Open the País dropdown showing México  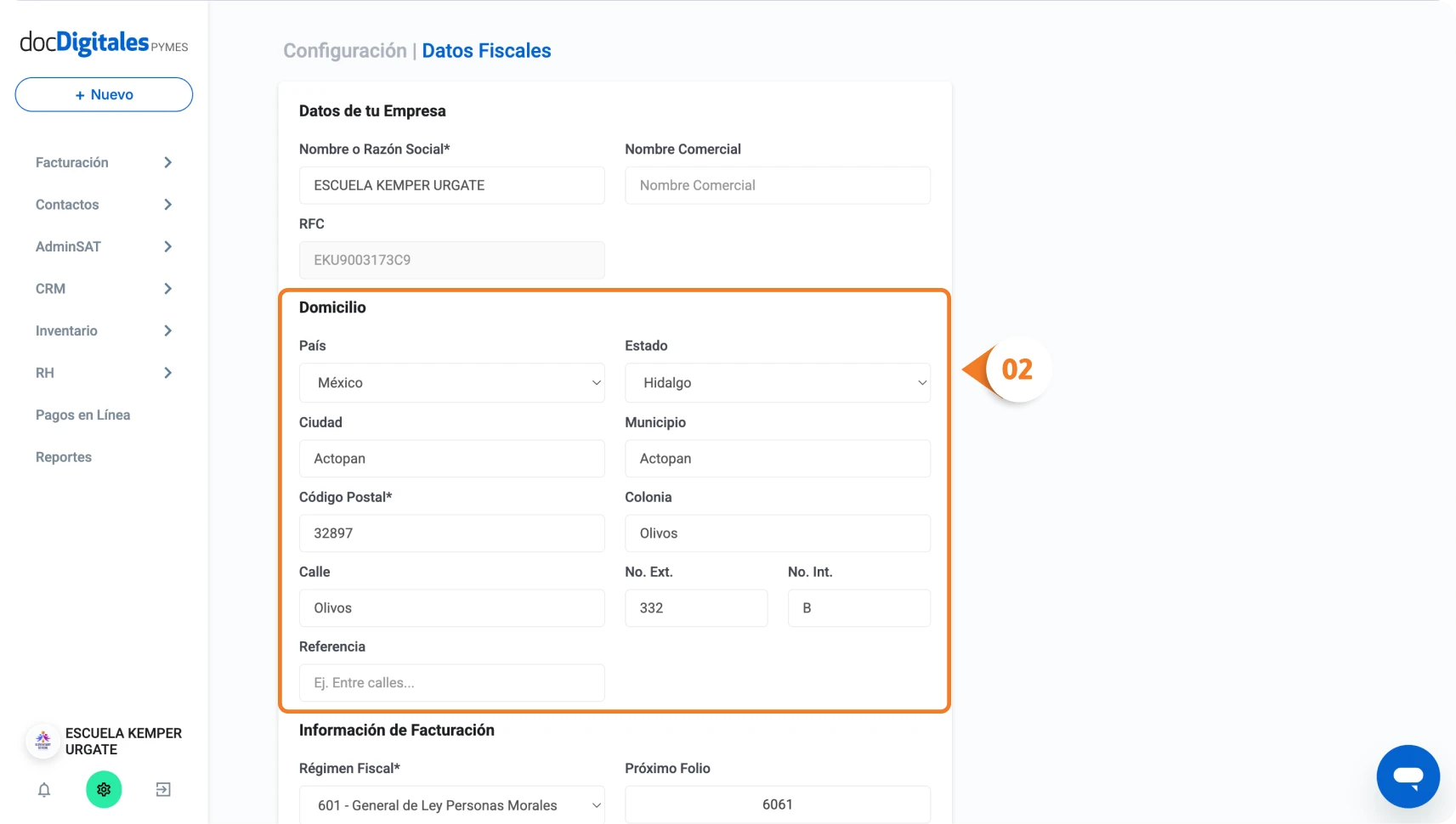(x=452, y=383)
